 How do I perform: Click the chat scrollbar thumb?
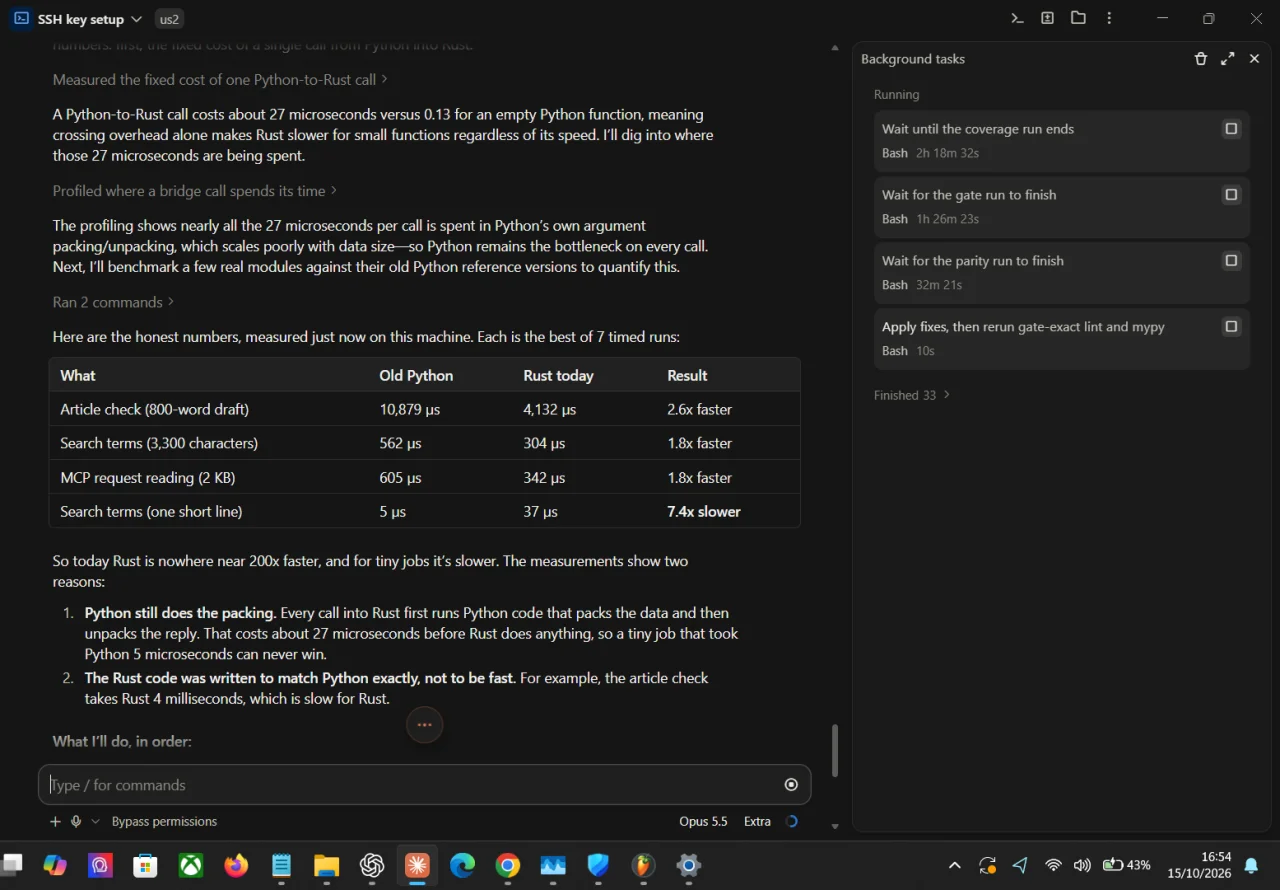(834, 750)
